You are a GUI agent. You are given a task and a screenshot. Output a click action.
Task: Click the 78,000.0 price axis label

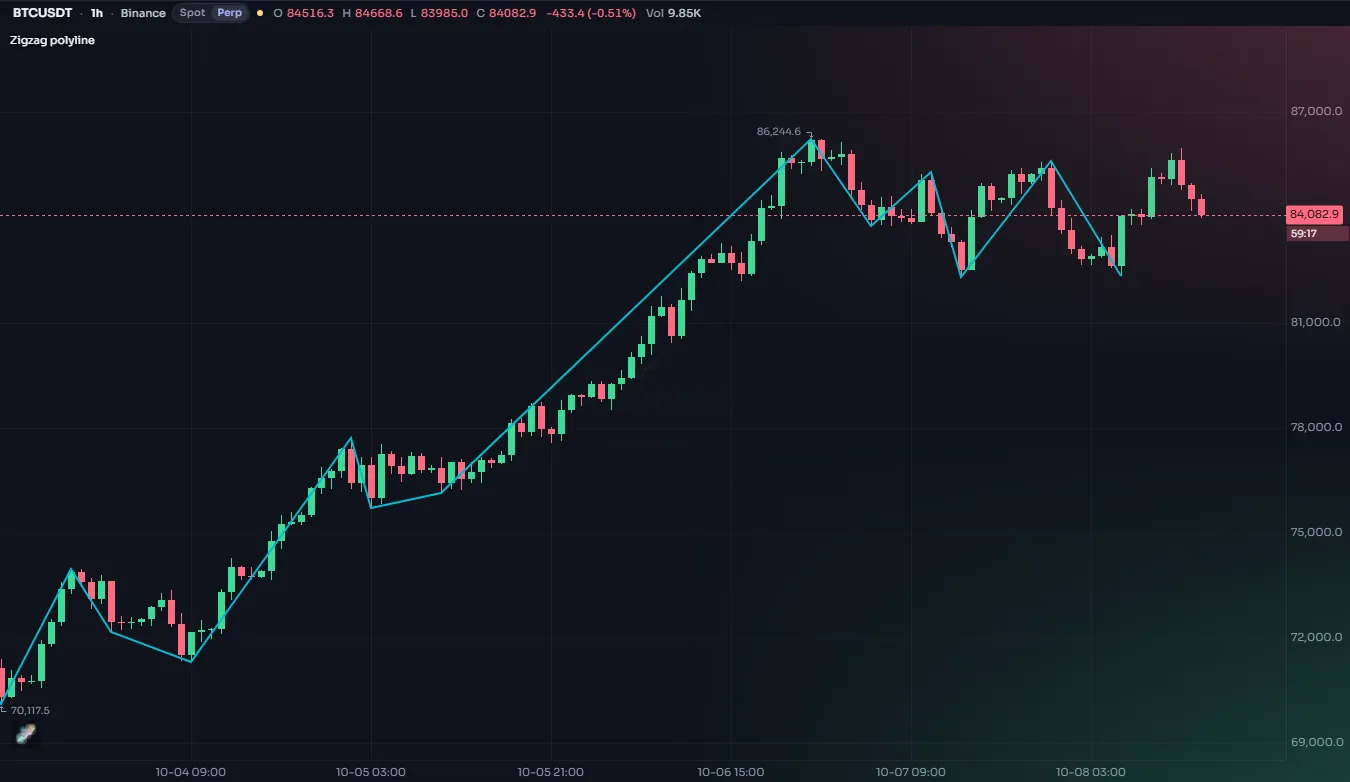[1315, 427]
